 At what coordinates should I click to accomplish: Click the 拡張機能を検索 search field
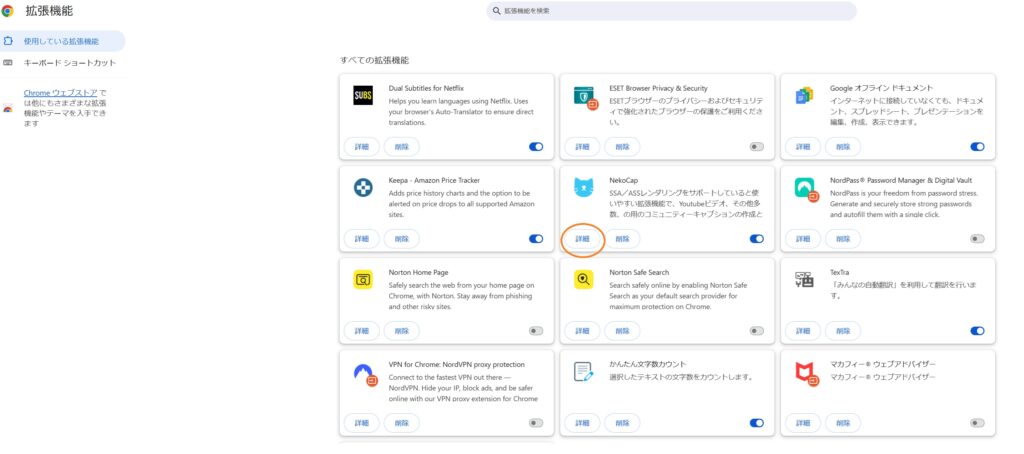pyautogui.click(x=671, y=11)
